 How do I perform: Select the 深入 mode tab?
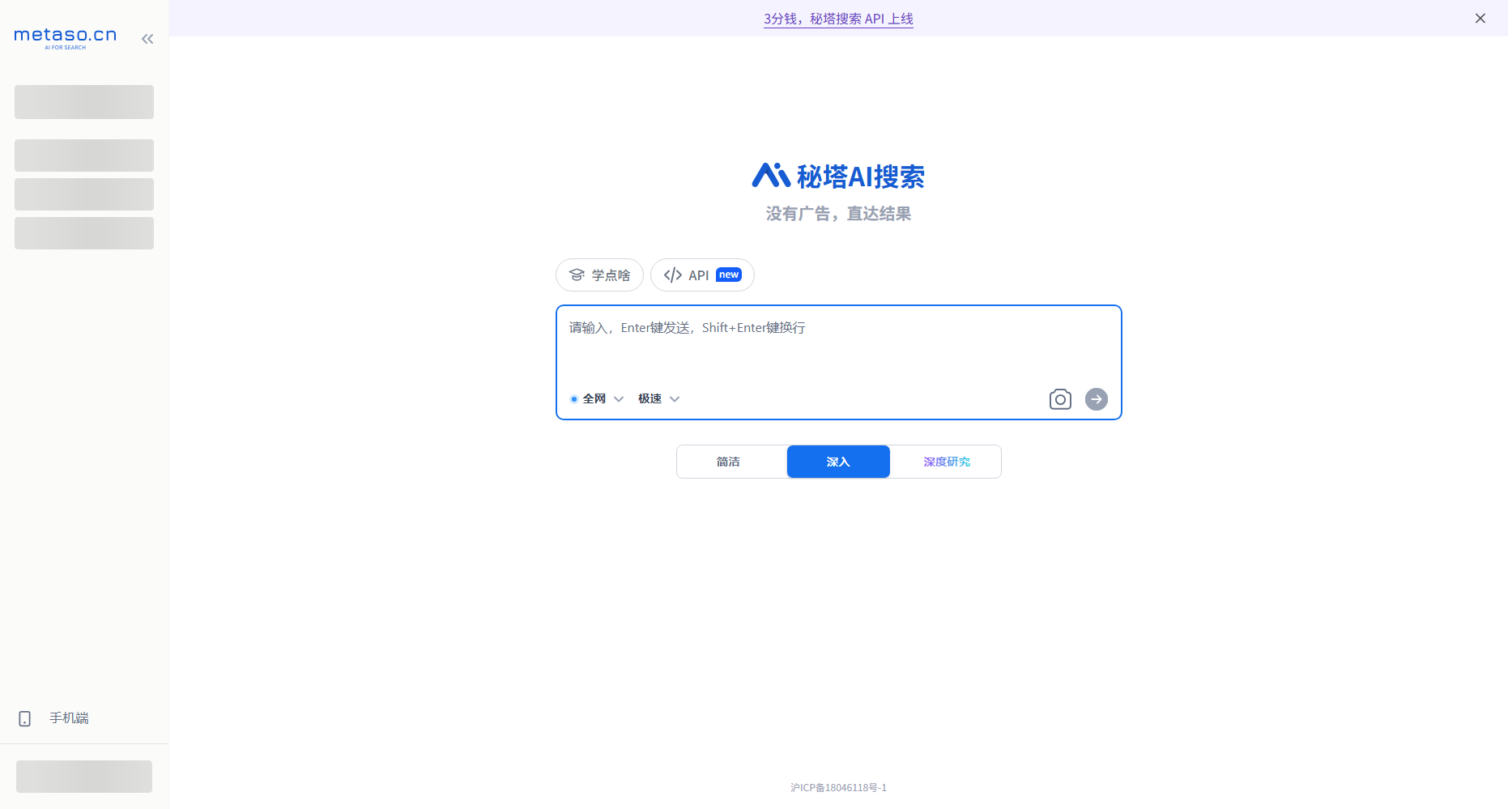[838, 462]
